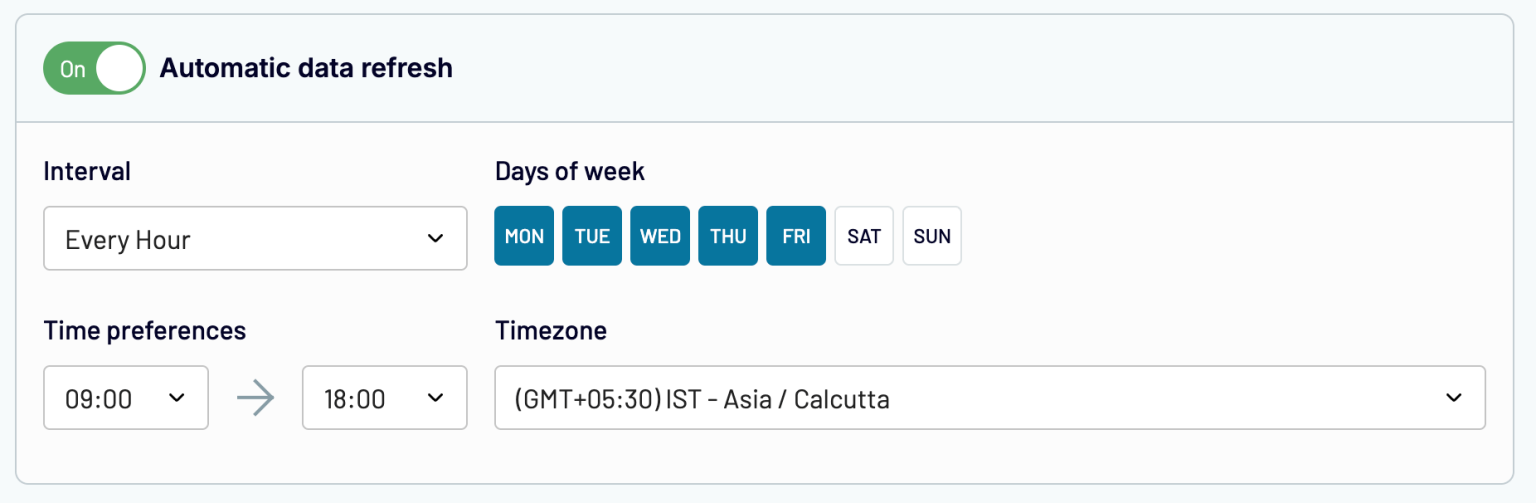Viewport: 1536px width, 503px height.
Task: Unselect the THU day button
Action: [728, 236]
